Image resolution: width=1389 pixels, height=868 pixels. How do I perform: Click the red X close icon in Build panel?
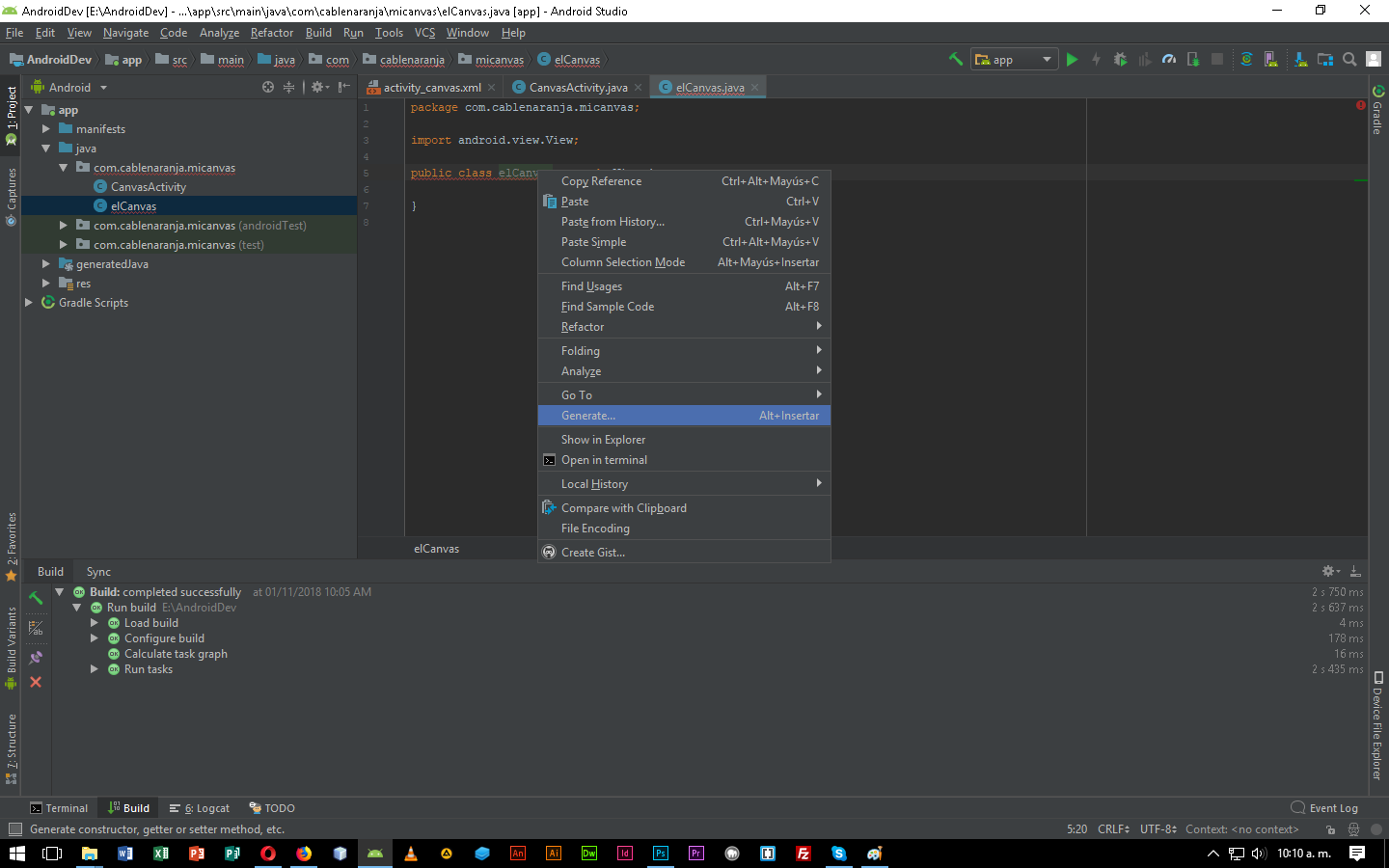pos(36,682)
